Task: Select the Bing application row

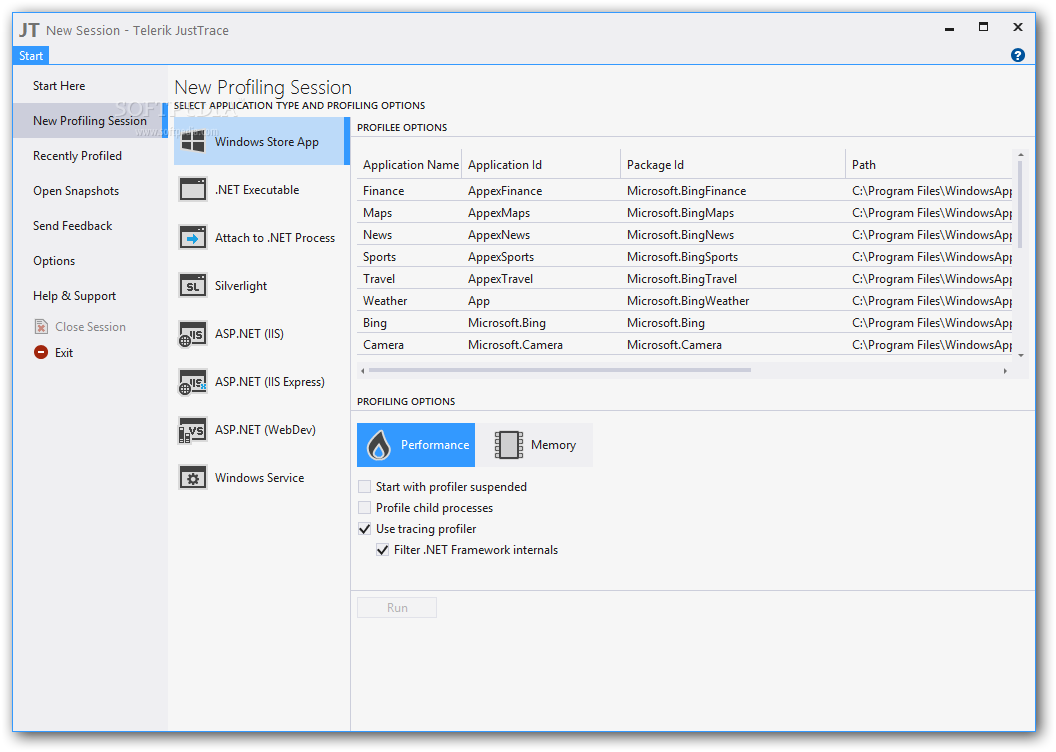Action: click(684, 322)
